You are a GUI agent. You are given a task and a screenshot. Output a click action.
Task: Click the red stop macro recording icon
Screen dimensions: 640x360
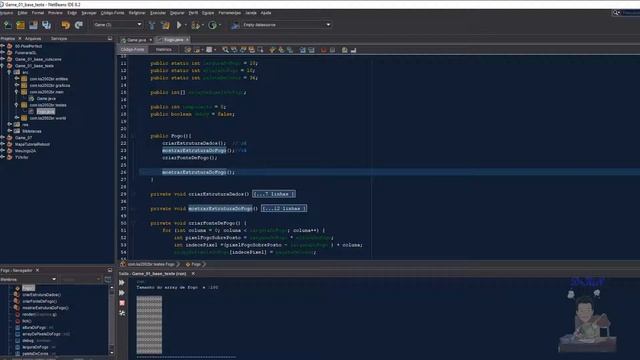(x=324, y=50)
